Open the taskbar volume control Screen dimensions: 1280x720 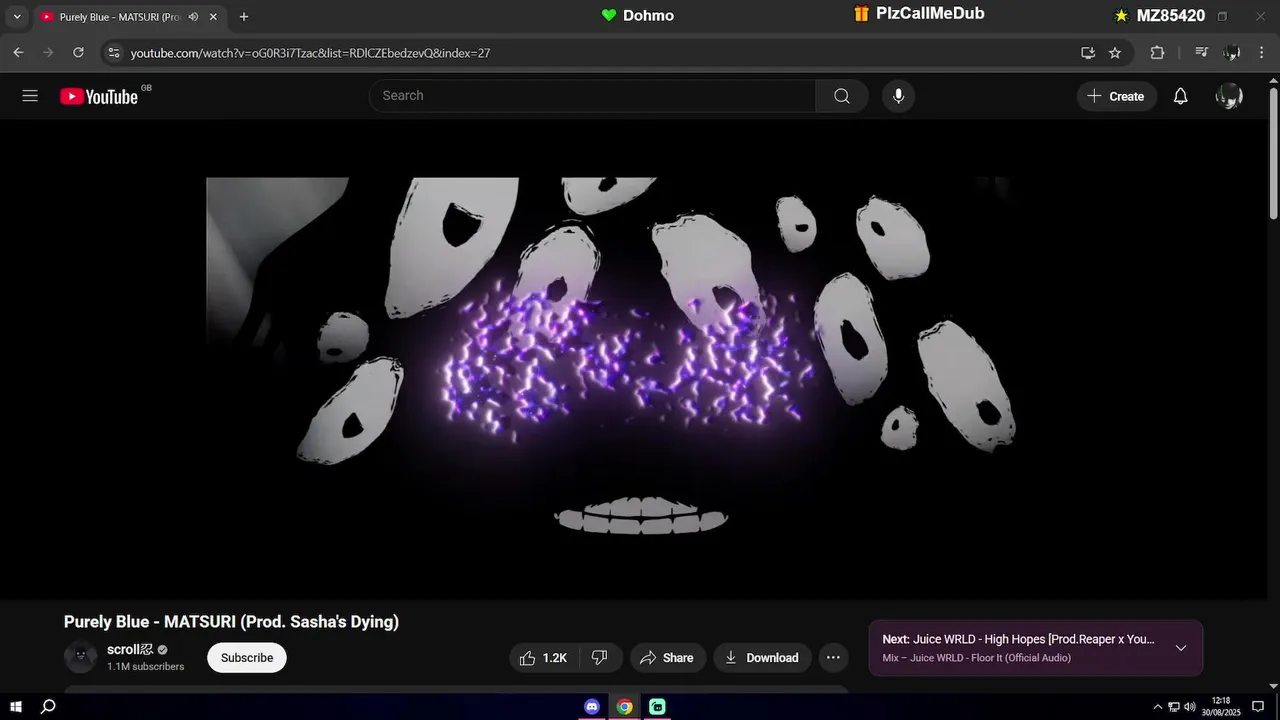pos(1190,707)
